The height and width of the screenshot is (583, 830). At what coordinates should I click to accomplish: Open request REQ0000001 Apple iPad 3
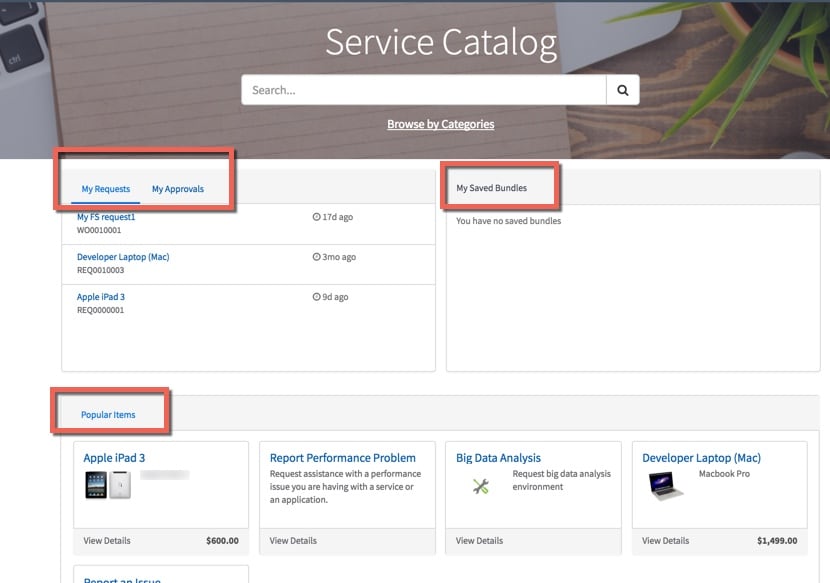click(x=101, y=296)
